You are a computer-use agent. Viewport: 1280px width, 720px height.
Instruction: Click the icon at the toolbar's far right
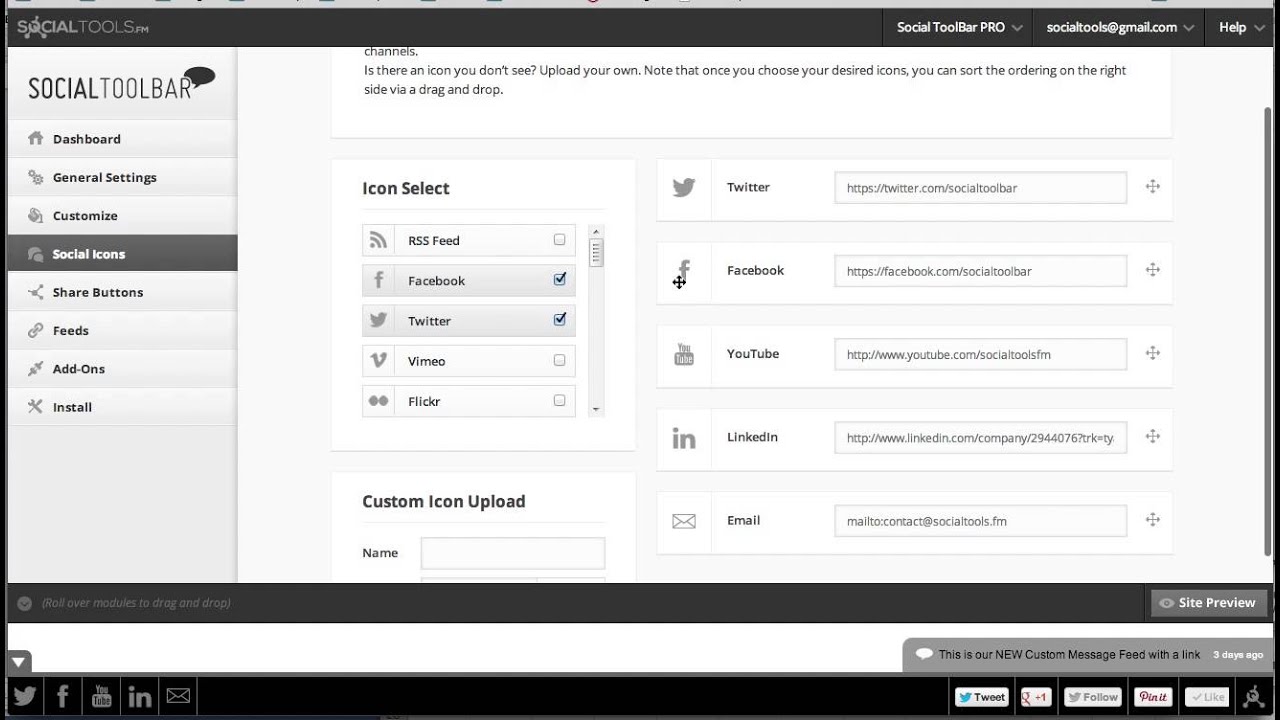pyautogui.click(x=1253, y=697)
